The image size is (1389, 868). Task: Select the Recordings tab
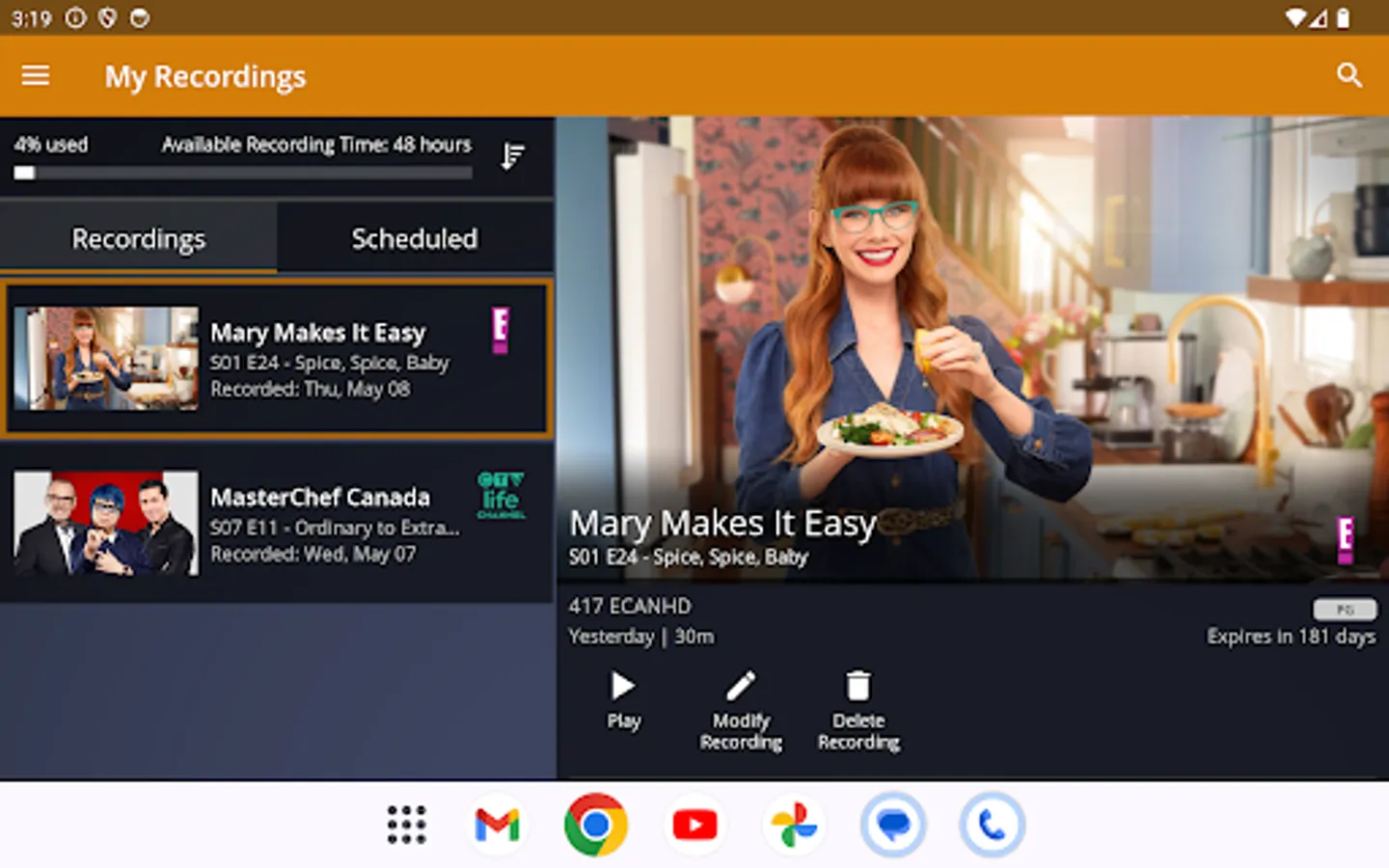coord(138,237)
